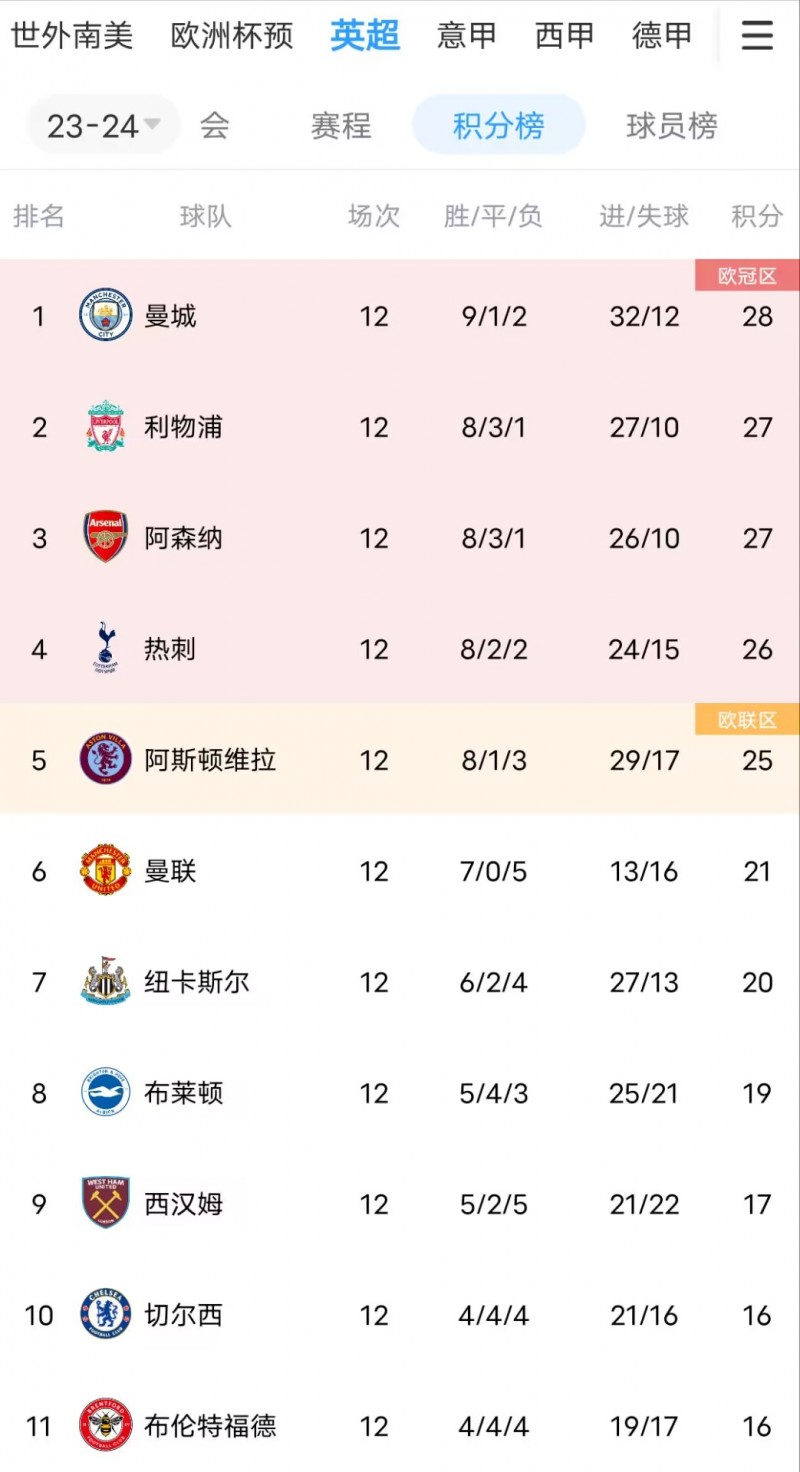
Task: Switch to the 西甲 league tab
Action: point(563,35)
